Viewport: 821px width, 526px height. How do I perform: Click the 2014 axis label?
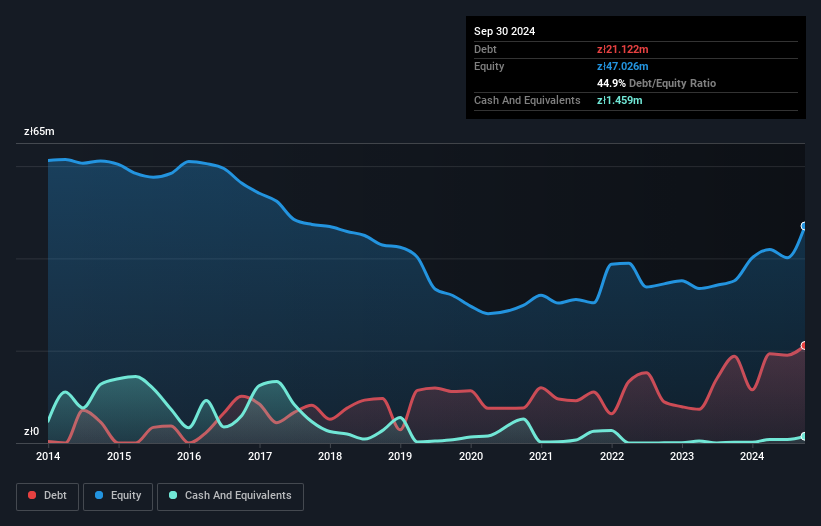click(x=48, y=456)
